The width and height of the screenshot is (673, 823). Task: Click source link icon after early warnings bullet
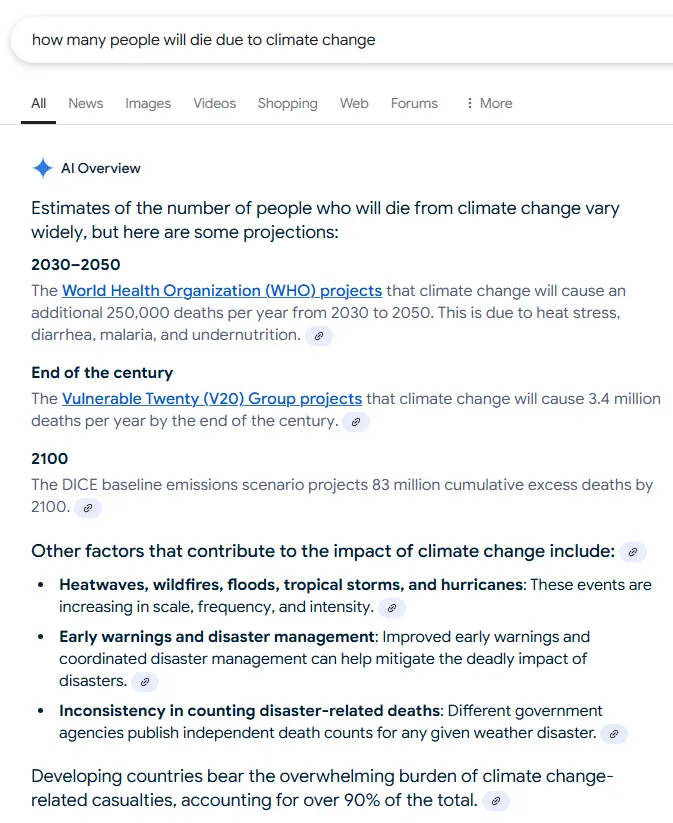145,682
